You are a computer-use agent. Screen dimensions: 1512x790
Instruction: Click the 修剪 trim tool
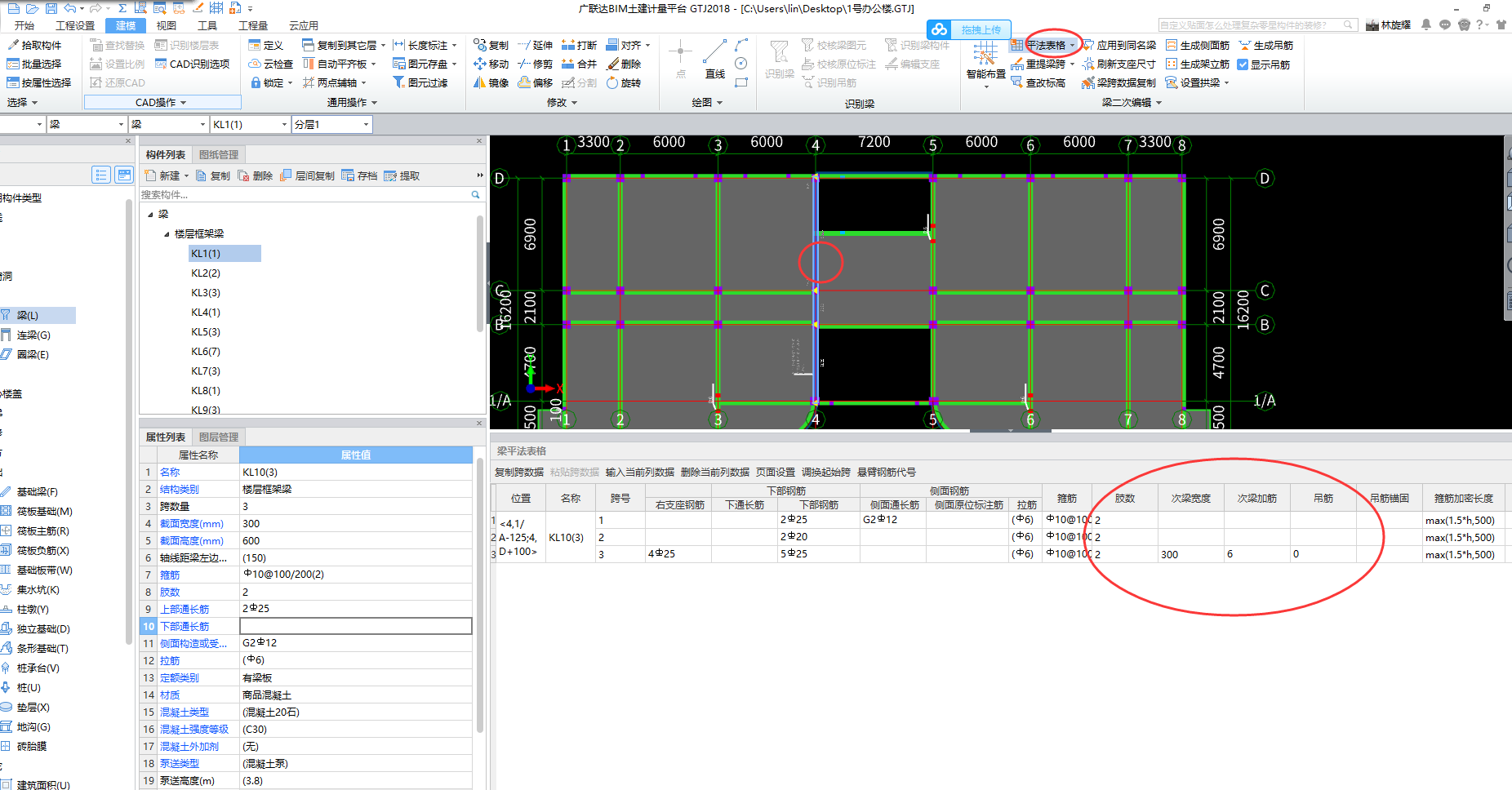(x=536, y=64)
